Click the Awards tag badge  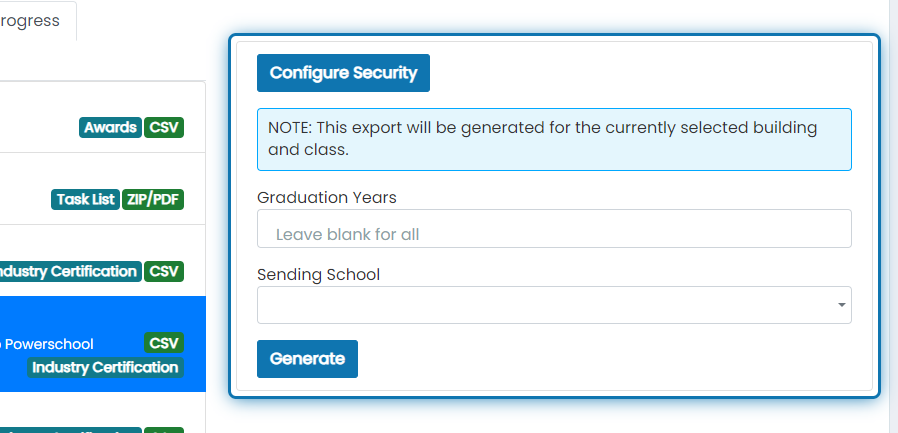[x=110, y=128]
